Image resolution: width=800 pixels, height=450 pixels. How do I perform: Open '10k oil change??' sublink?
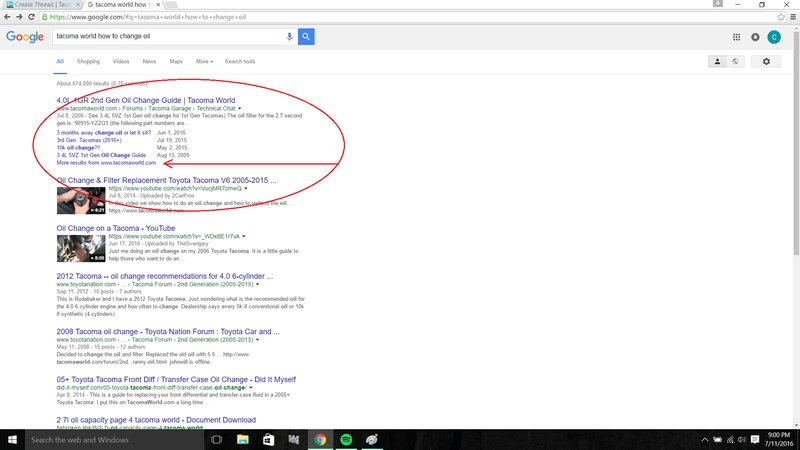(x=78, y=148)
